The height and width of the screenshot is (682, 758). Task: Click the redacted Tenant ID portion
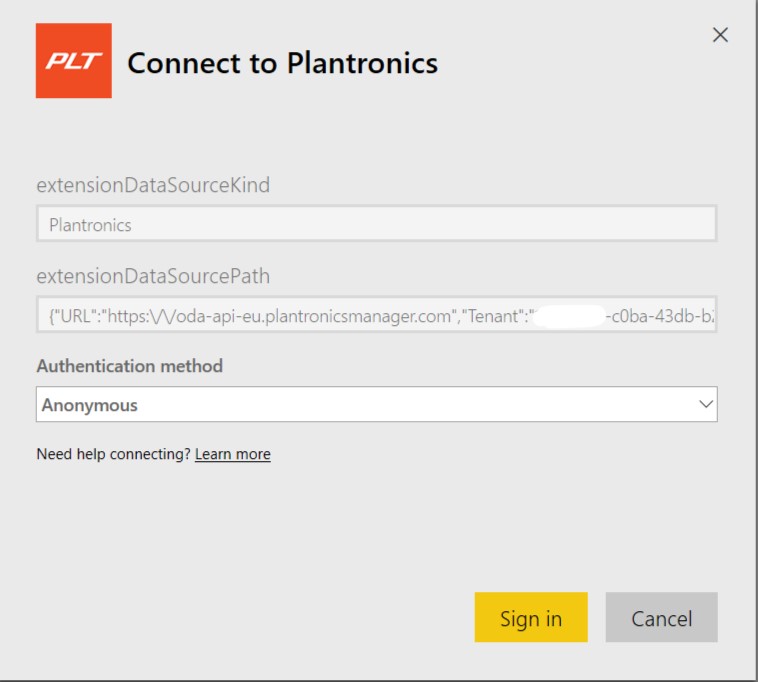pyautogui.click(x=569, y=317)
